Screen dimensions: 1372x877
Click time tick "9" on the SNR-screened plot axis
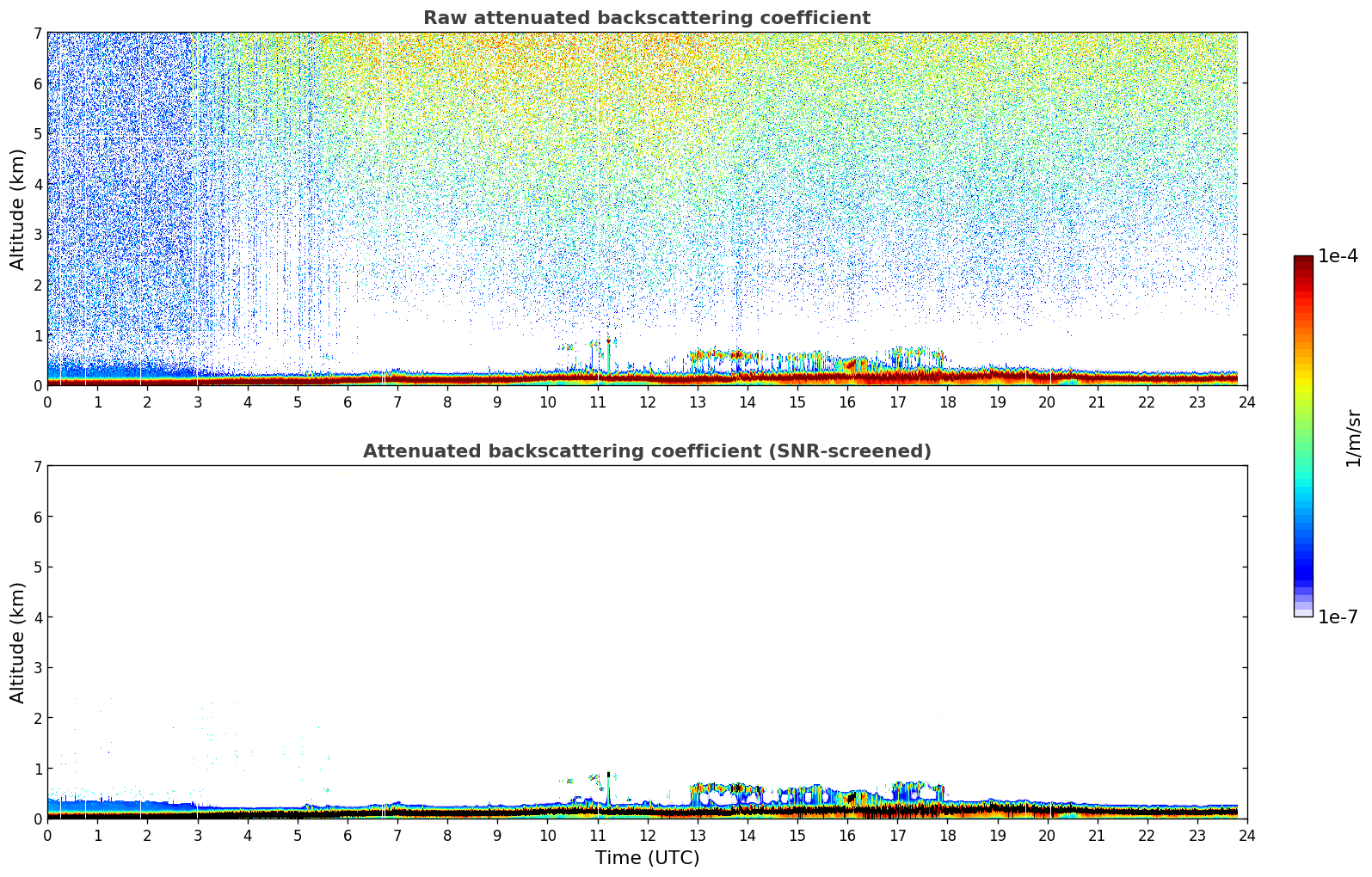click(x=497, y=835)
